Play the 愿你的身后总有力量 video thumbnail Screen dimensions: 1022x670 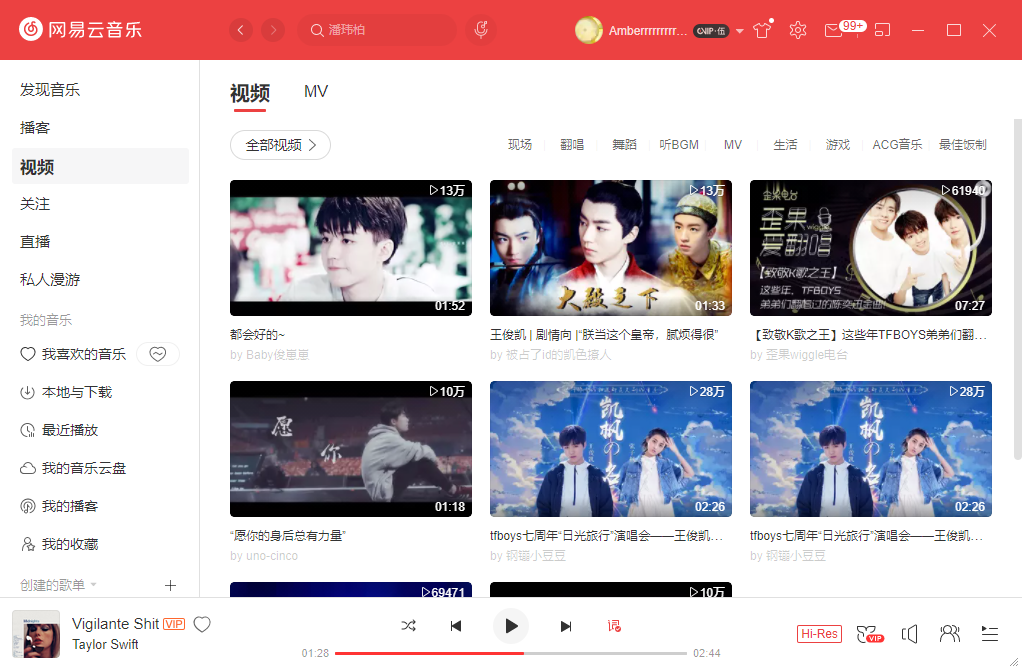coord(351,449)
